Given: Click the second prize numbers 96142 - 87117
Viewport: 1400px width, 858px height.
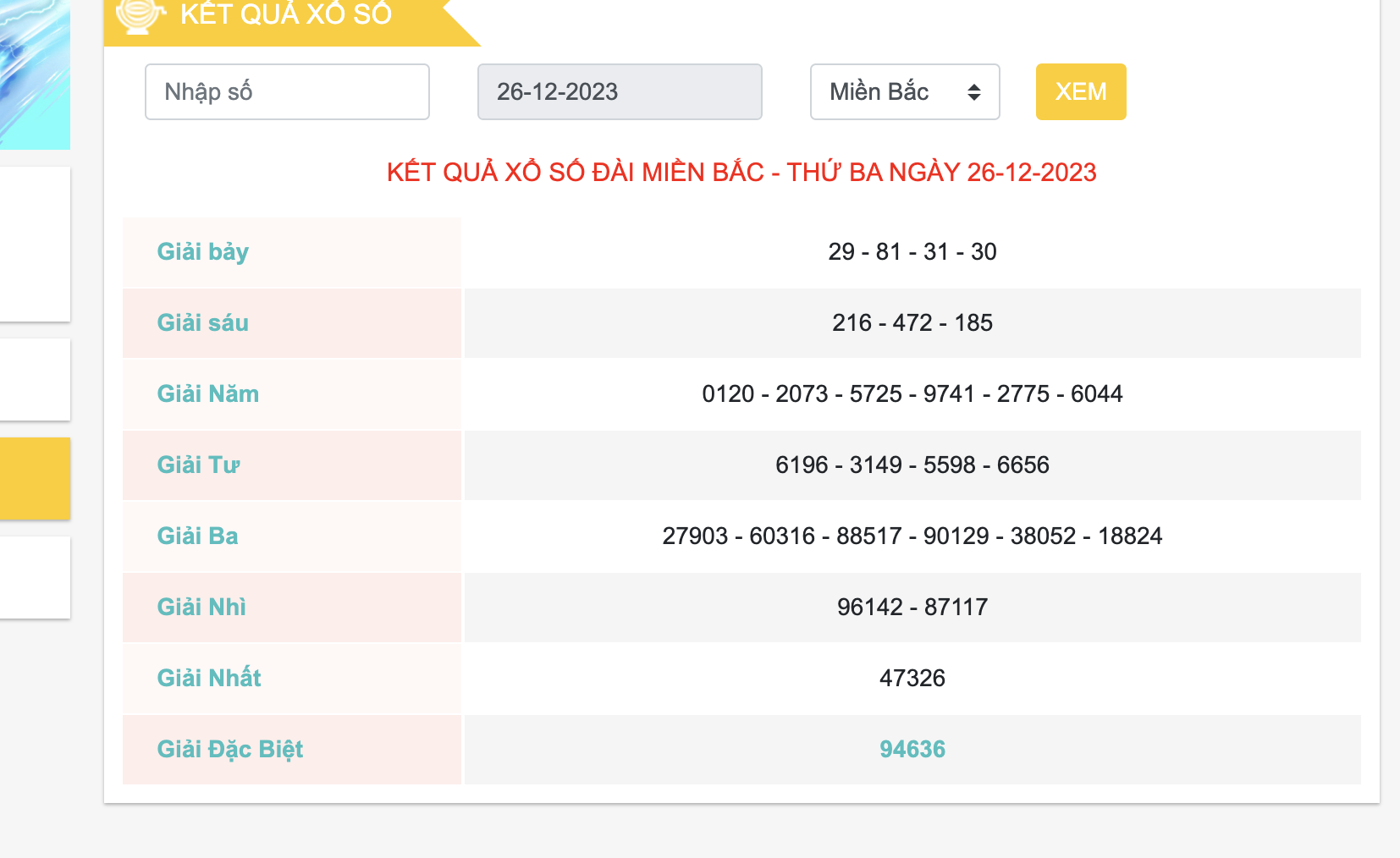Looking at the screenshot, I should click(912, 608).
